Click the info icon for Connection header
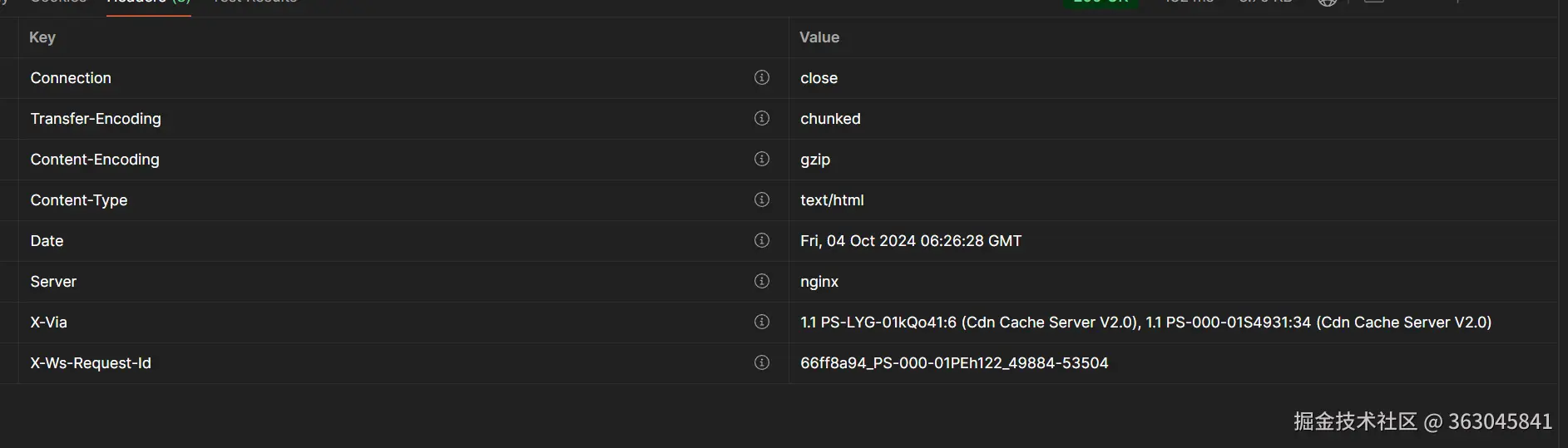Viewport: 1568px width, 448px height. [761, 77]
